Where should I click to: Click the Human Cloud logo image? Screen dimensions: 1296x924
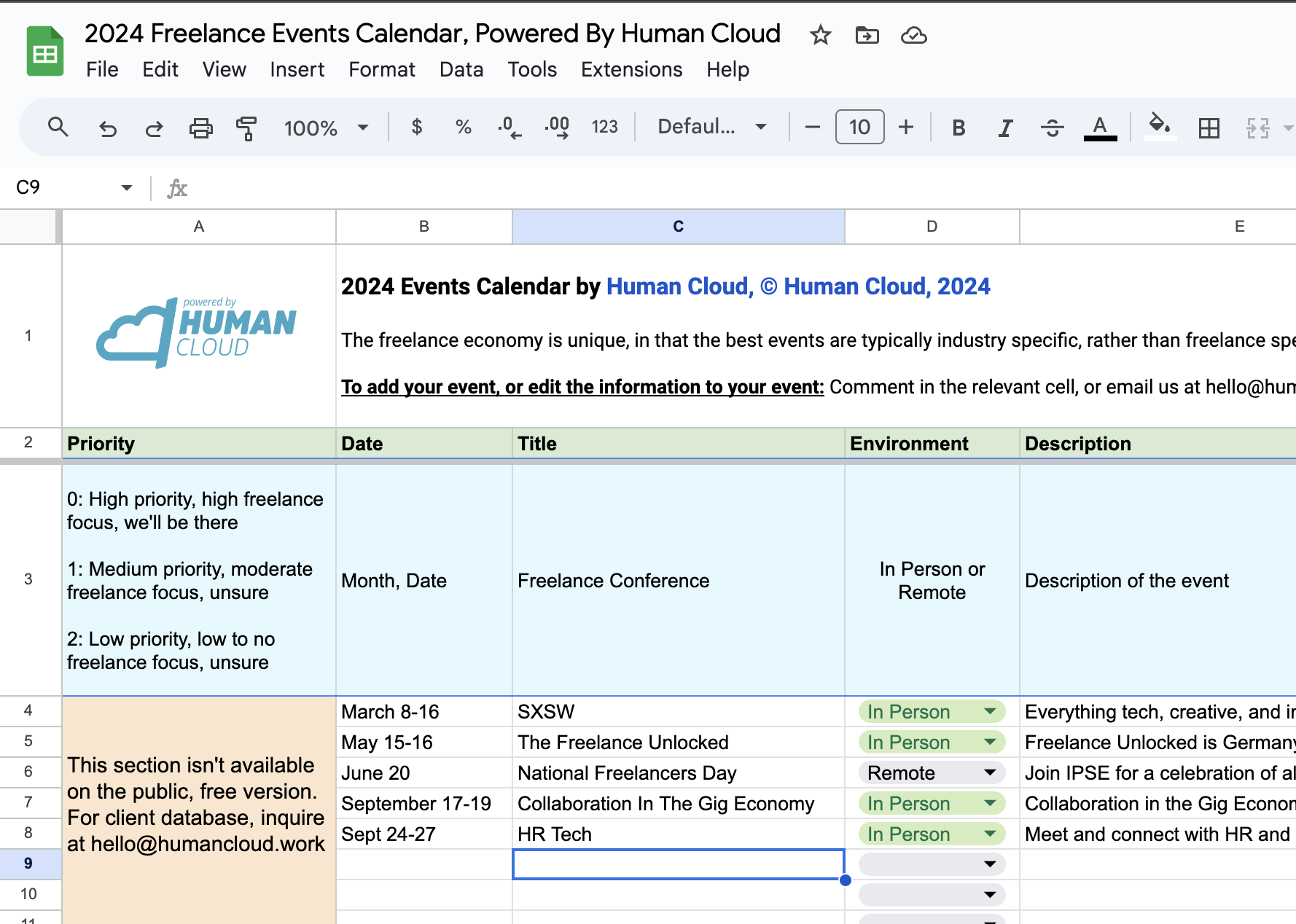197,332
